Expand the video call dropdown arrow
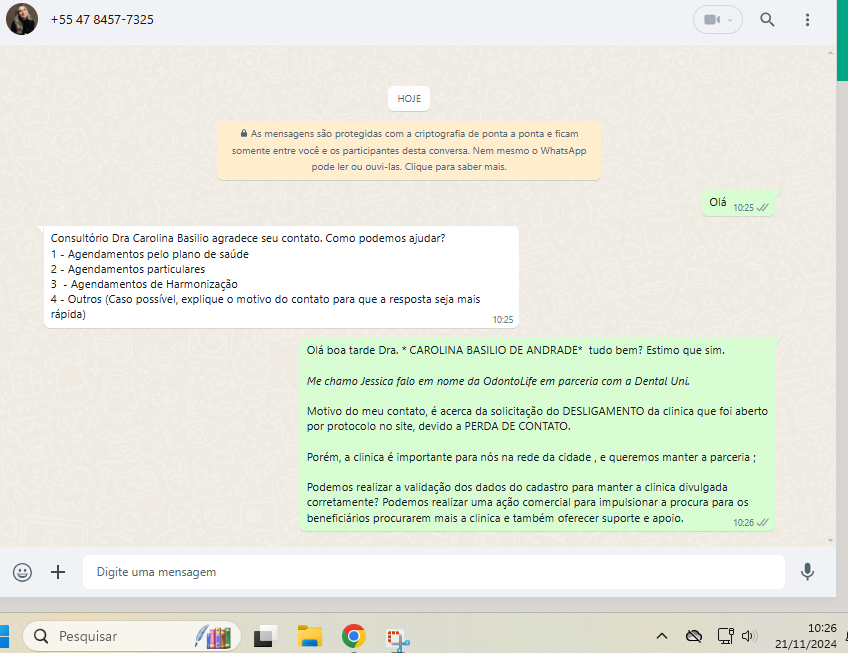Image resolution: width=848 pixels, height=653 pixels. pos(730,20)
